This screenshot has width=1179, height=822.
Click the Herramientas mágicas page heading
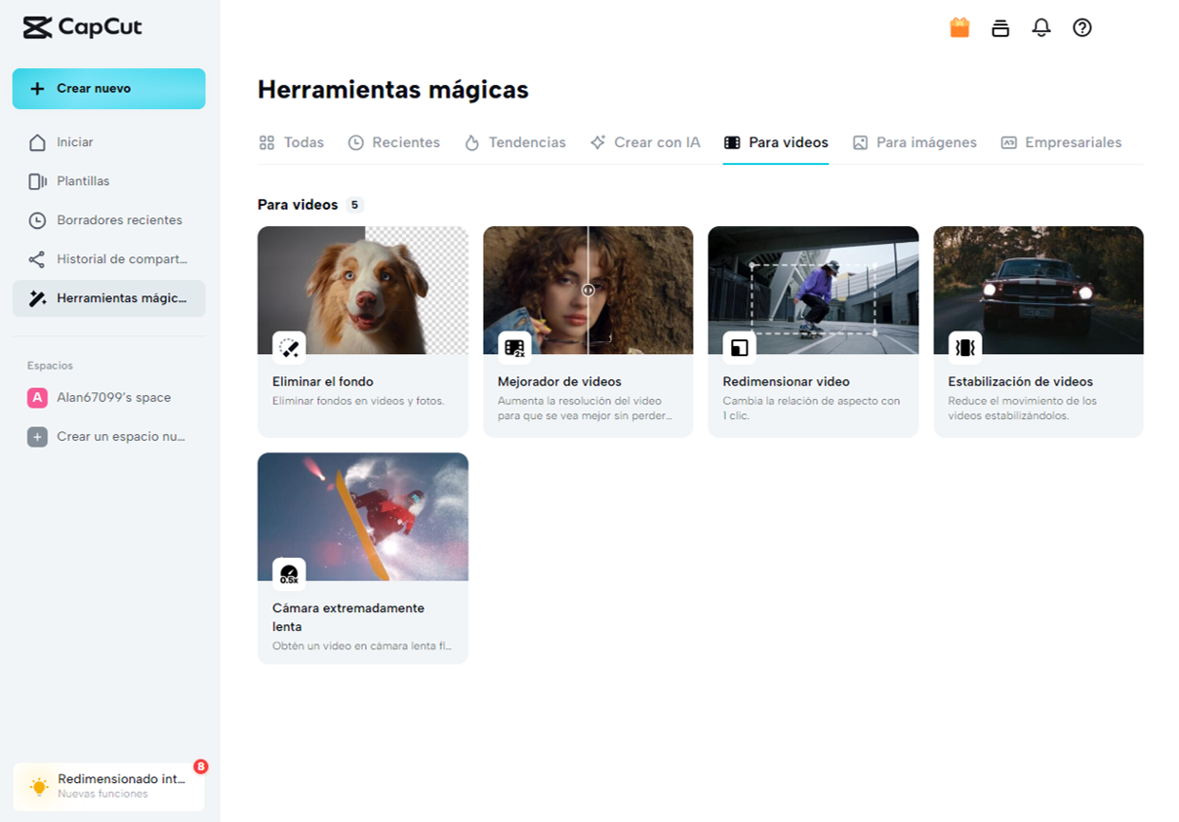[393, 90]
